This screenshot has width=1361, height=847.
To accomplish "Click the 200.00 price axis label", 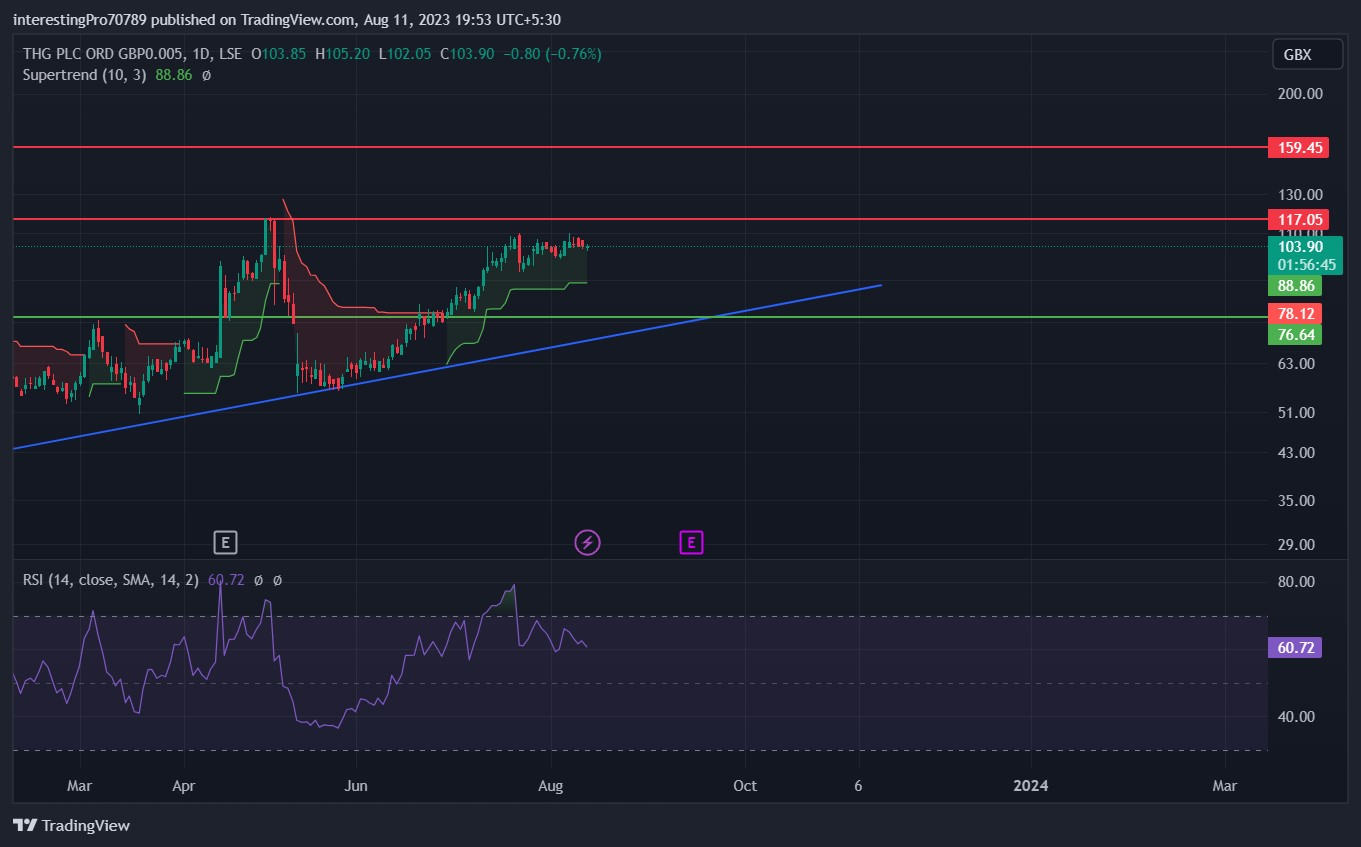I will [1300, 94].
